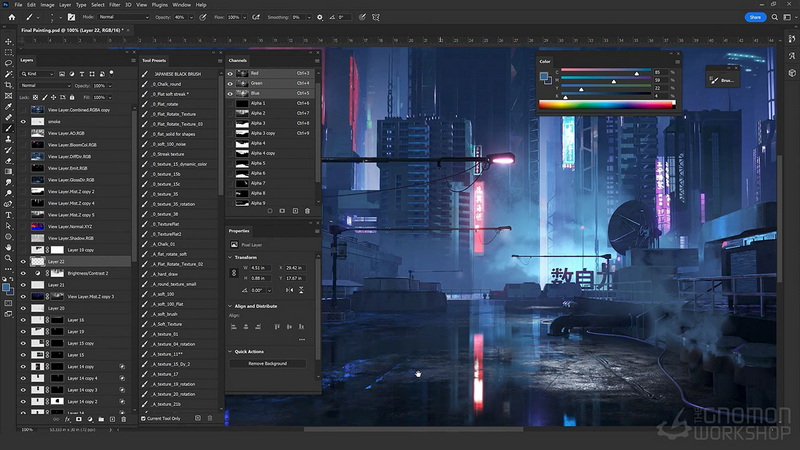
Task: Select the Gradient tool
Action: pyautogui.click(x=8, y=171)
